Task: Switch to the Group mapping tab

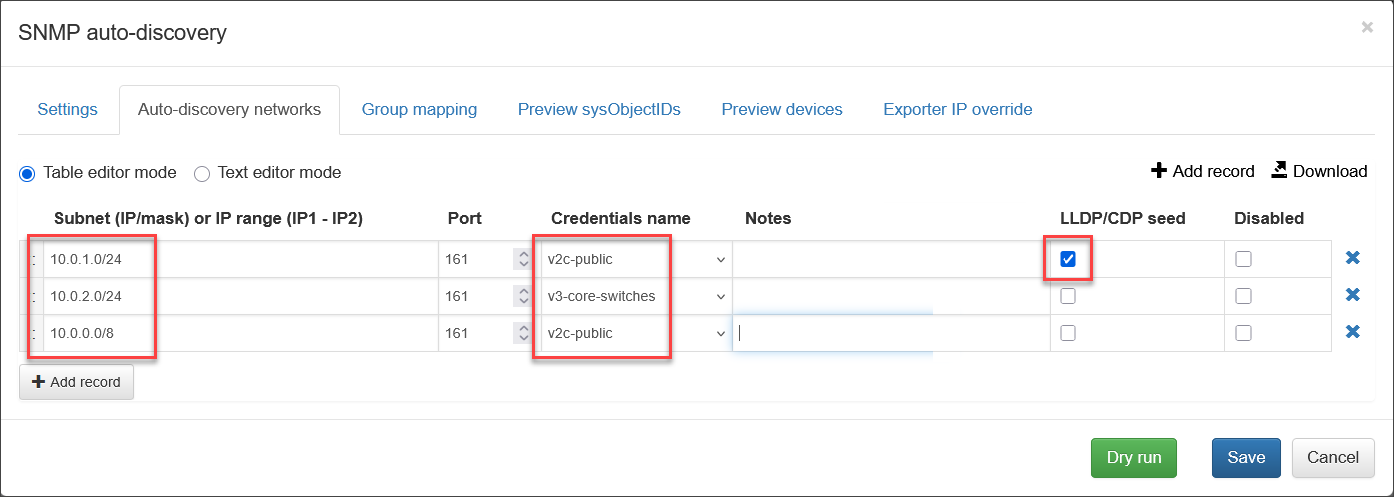Action: point(419,109)
